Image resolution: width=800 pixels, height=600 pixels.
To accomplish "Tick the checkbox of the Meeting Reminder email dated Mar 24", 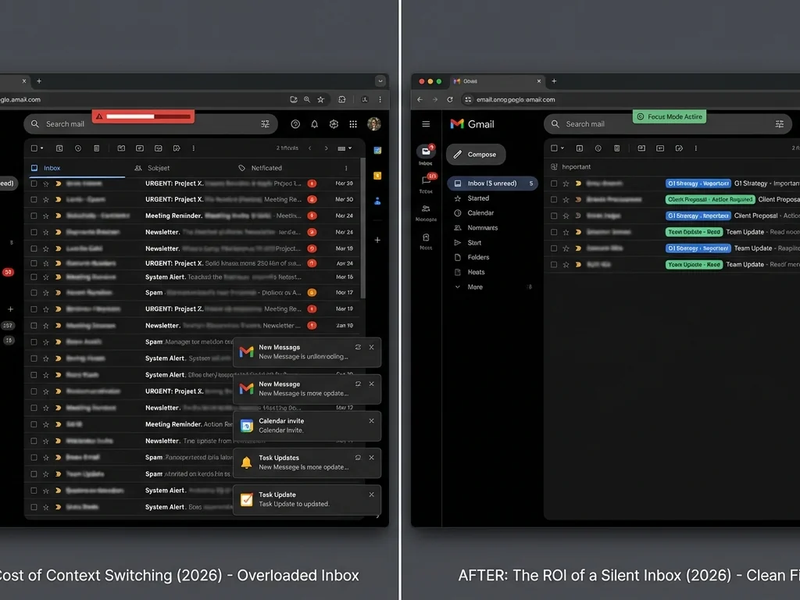I will 33,215.
